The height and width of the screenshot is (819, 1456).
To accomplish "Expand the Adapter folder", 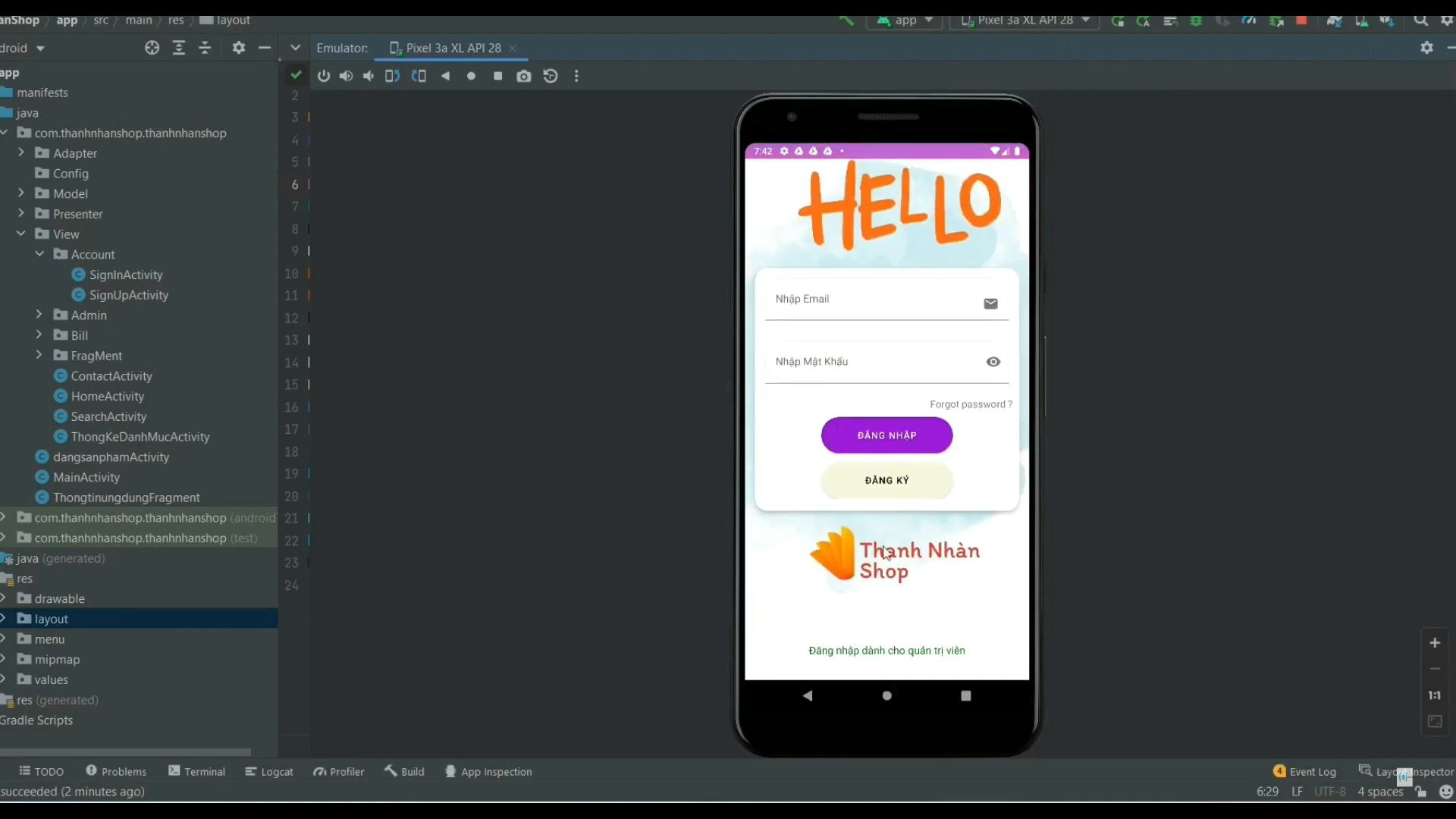I will click(21, 153).
